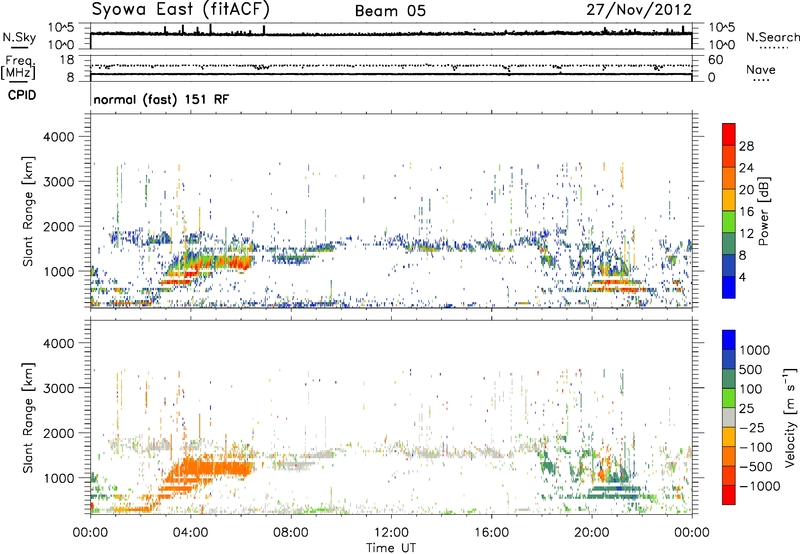800x554 pixels.
Task: Click the yellow -25 to -100 Velocity colorbar segment
Action: click(x=729, y=437)
